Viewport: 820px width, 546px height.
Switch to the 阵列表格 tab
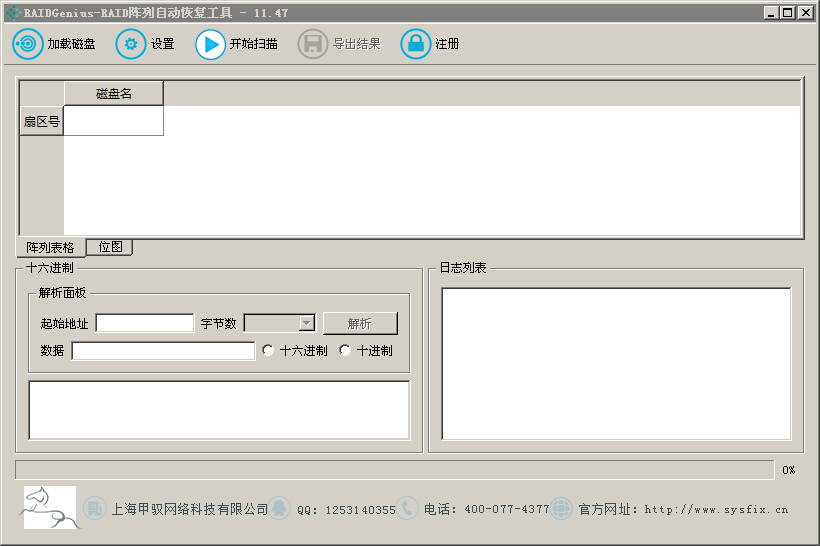(50, 247)
